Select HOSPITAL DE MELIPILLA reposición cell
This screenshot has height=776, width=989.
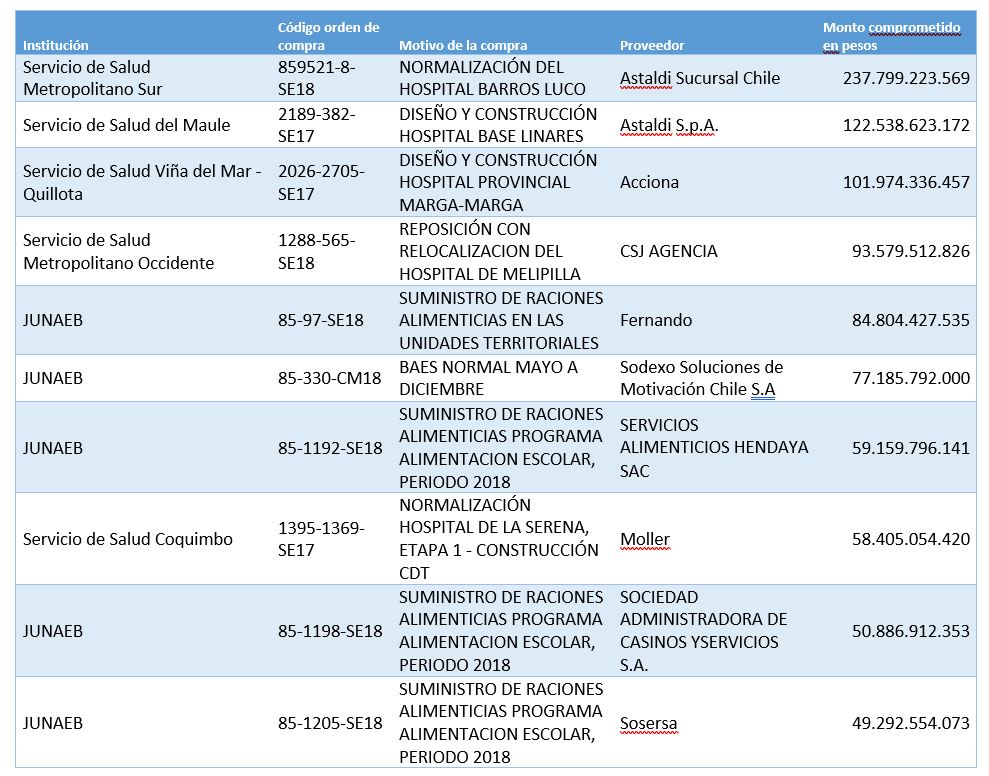(x=489, y=251)
